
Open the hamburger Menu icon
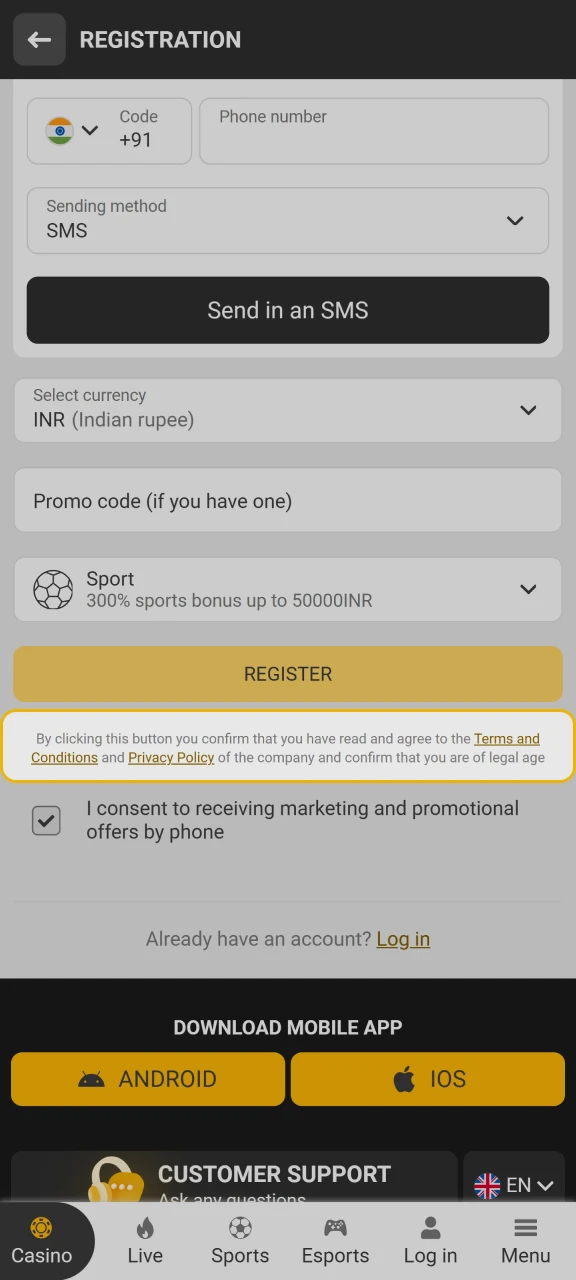[x=524, y=1227]
